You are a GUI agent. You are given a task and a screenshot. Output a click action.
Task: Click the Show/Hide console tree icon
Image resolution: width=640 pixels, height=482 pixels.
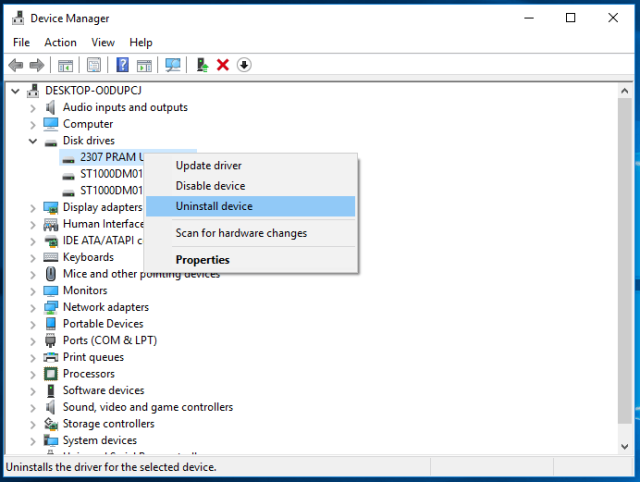[x=65, y=65]
